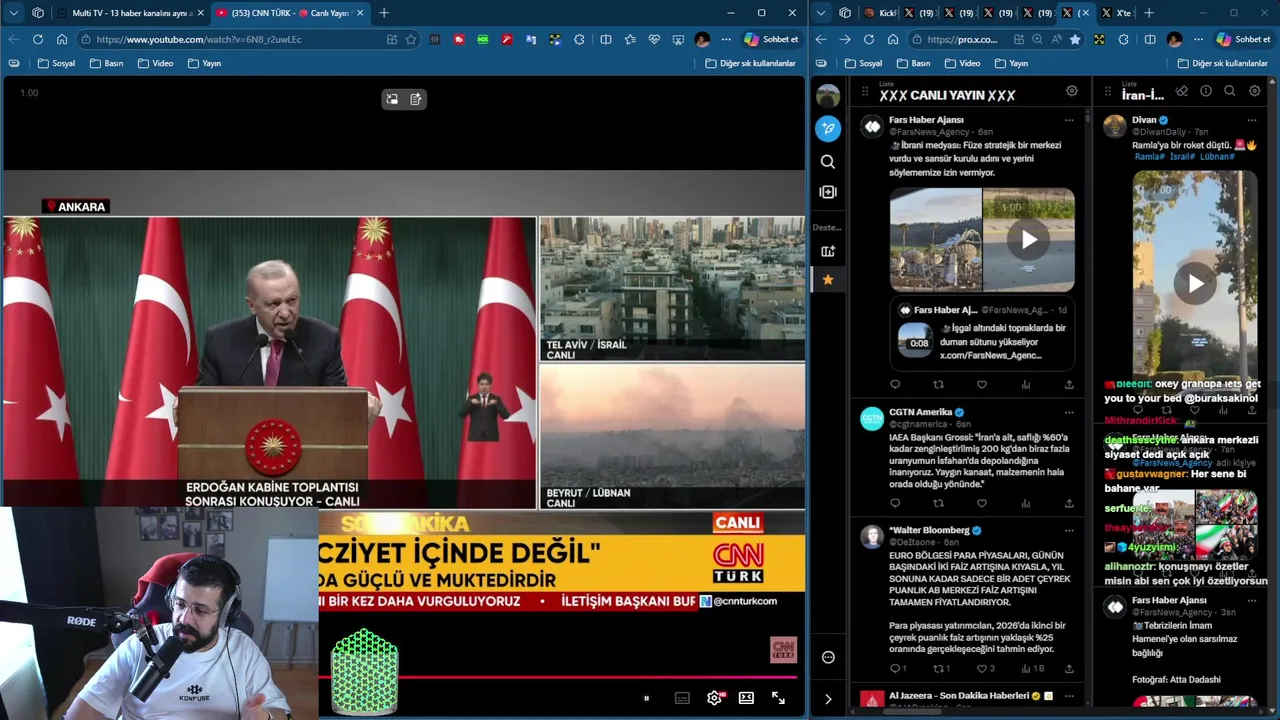The width and height of the screenshot is (1280, 720).
Task: Click Sohbet et Copilot button, left window
Action: coord(771,39)
